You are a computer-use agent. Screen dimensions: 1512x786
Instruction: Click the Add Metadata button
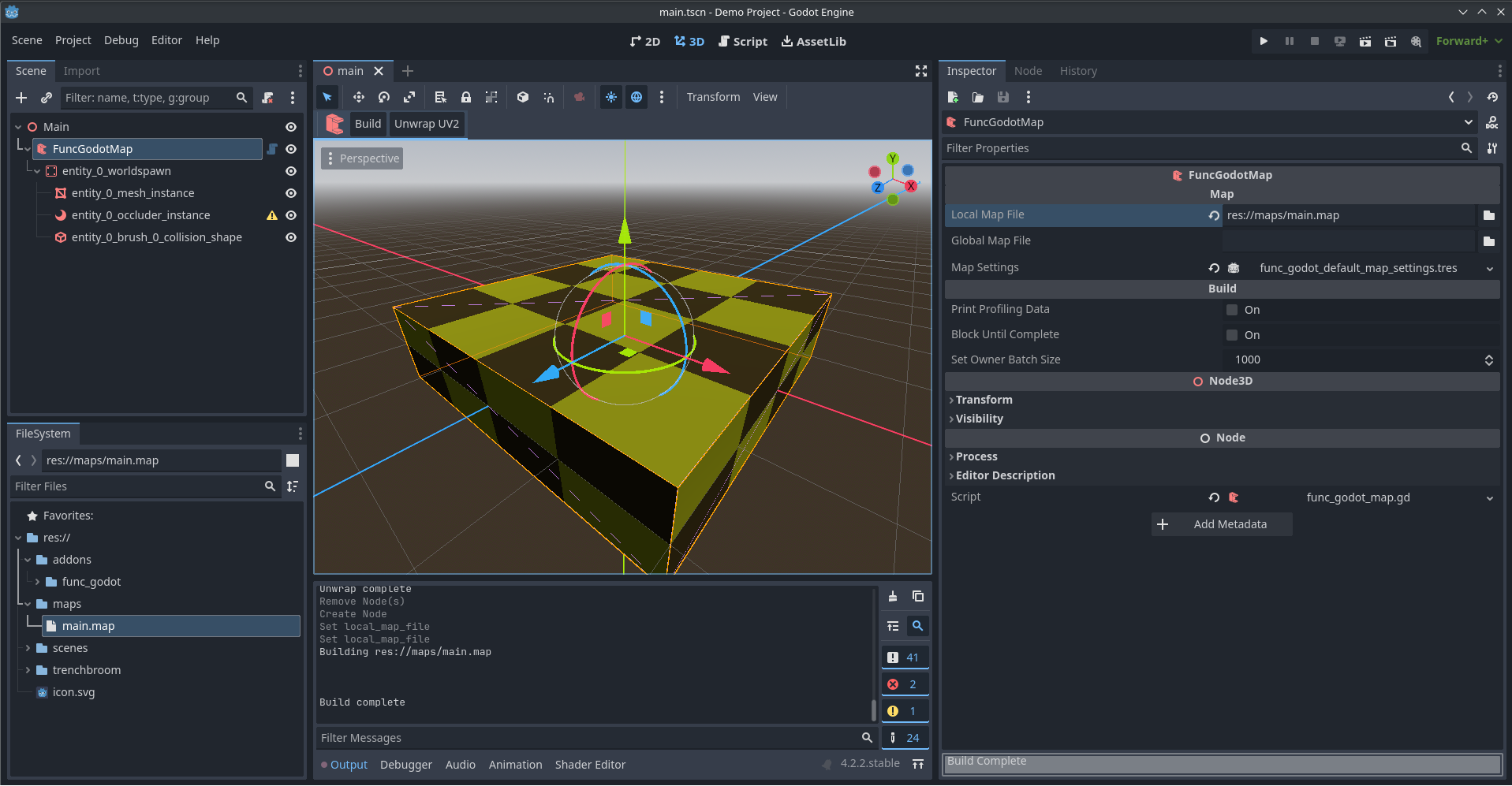(x=1221, y=524)
